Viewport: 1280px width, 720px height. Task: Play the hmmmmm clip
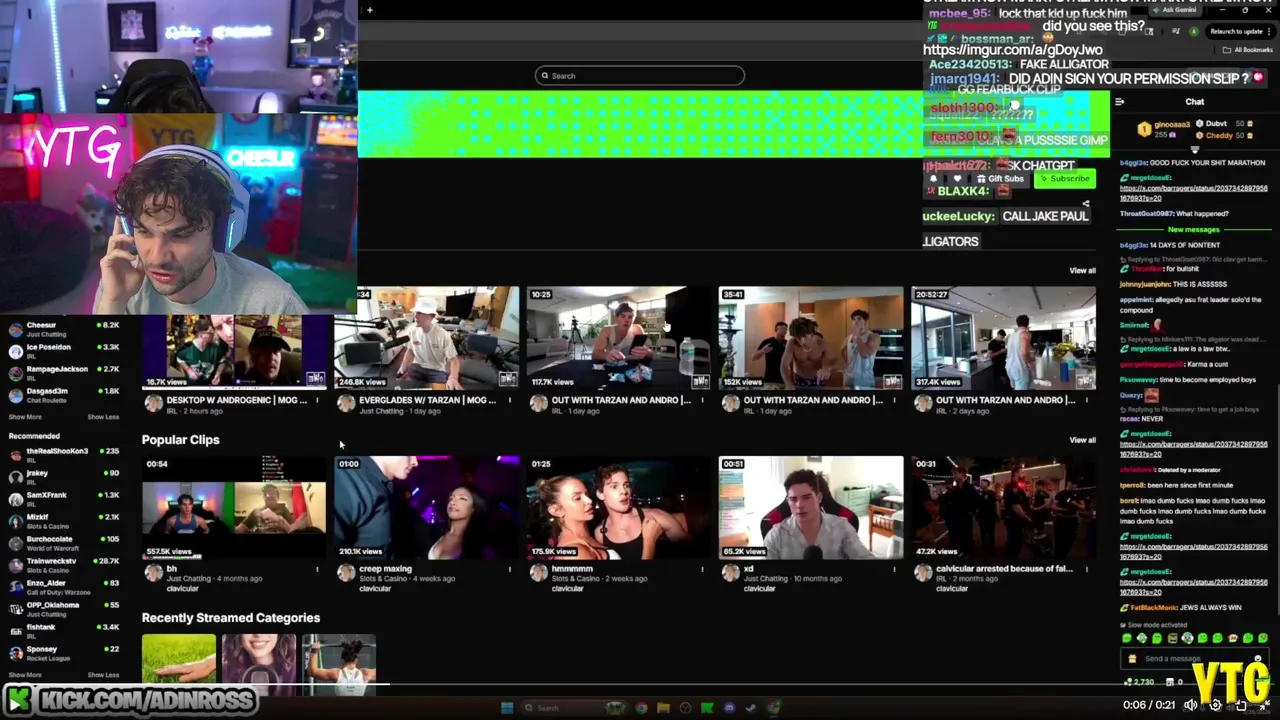619,508
